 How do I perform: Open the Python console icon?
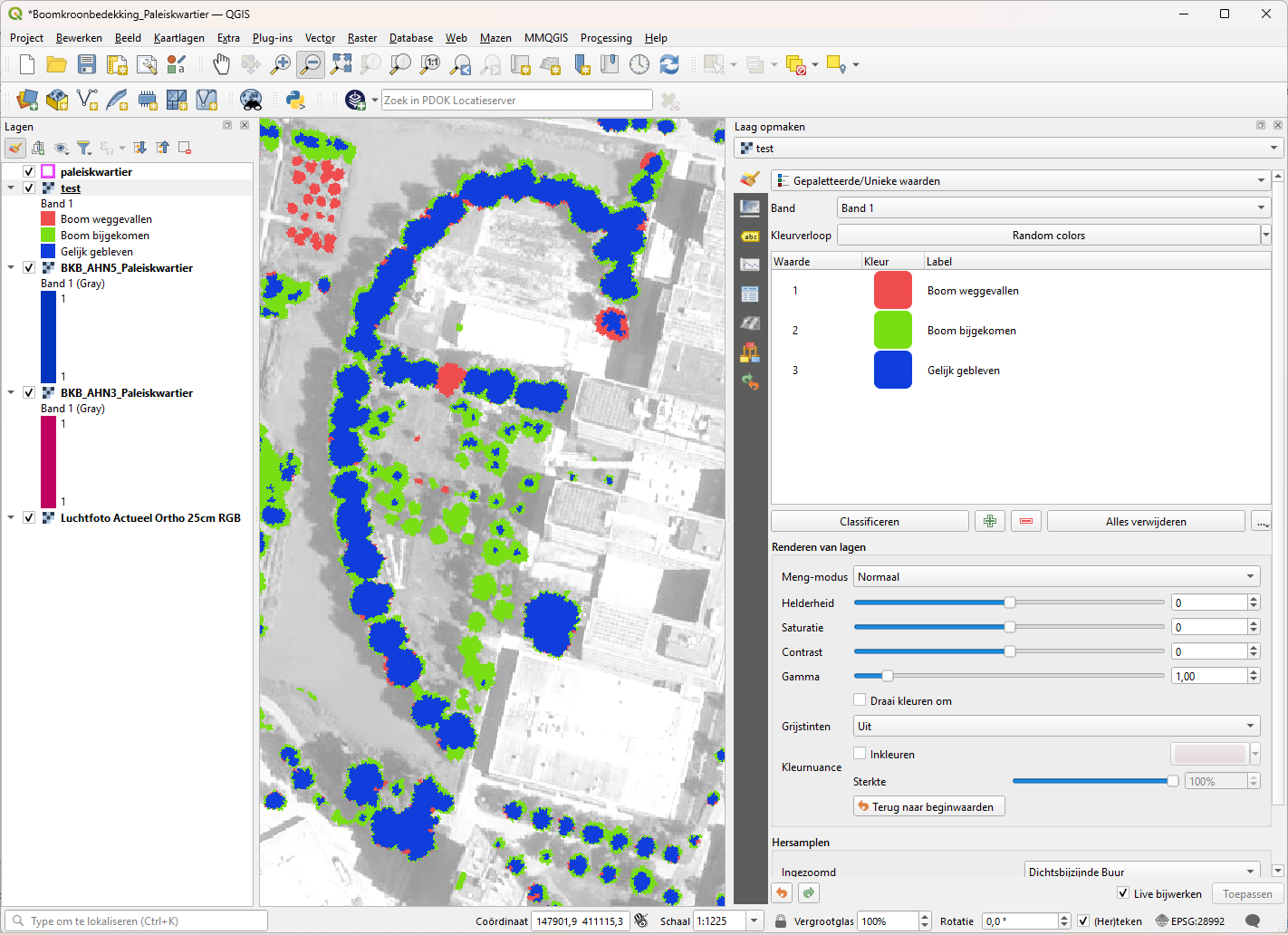pyautogui.click(x=295, y=100)
